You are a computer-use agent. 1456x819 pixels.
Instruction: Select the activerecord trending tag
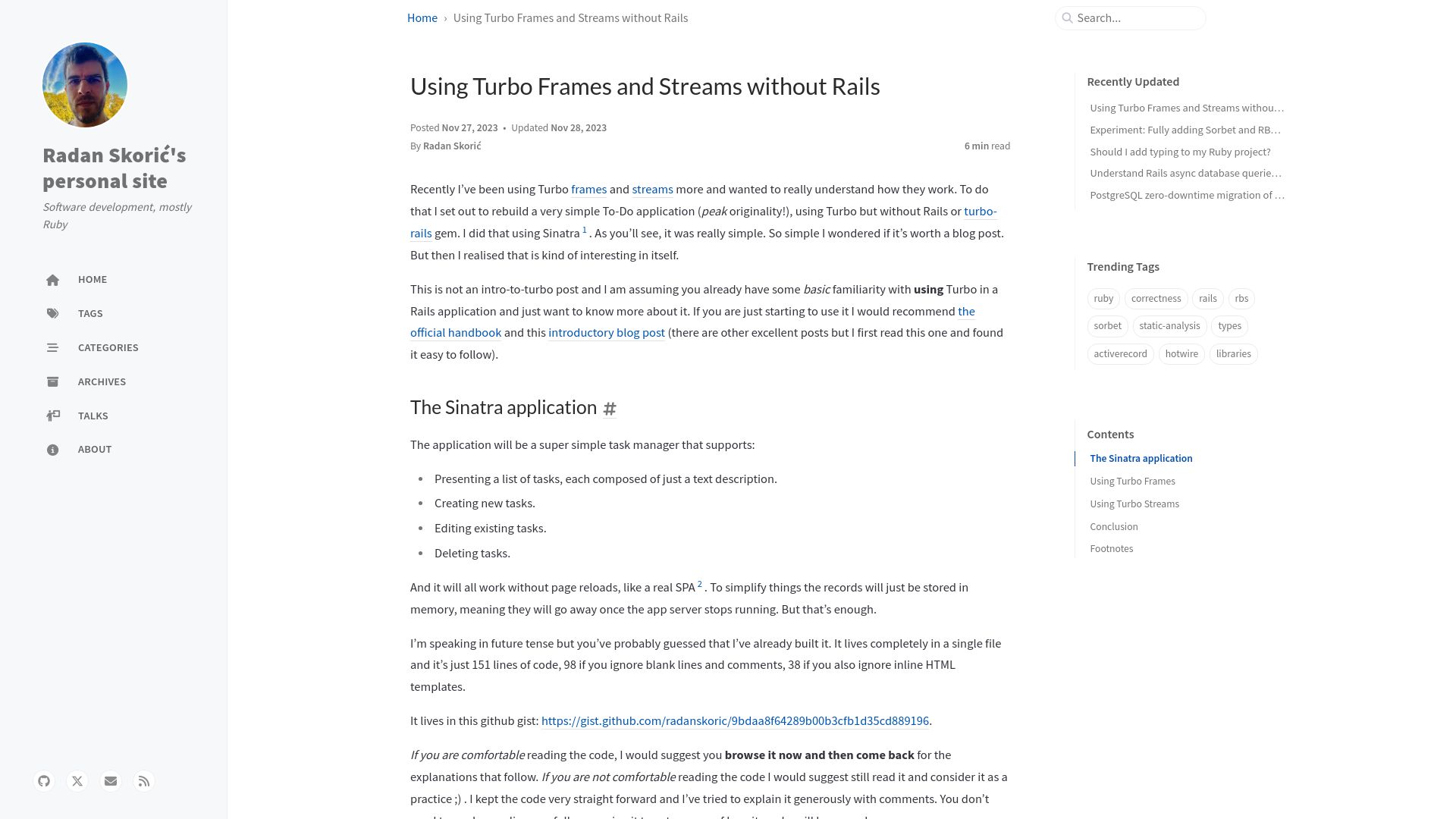1120,354
